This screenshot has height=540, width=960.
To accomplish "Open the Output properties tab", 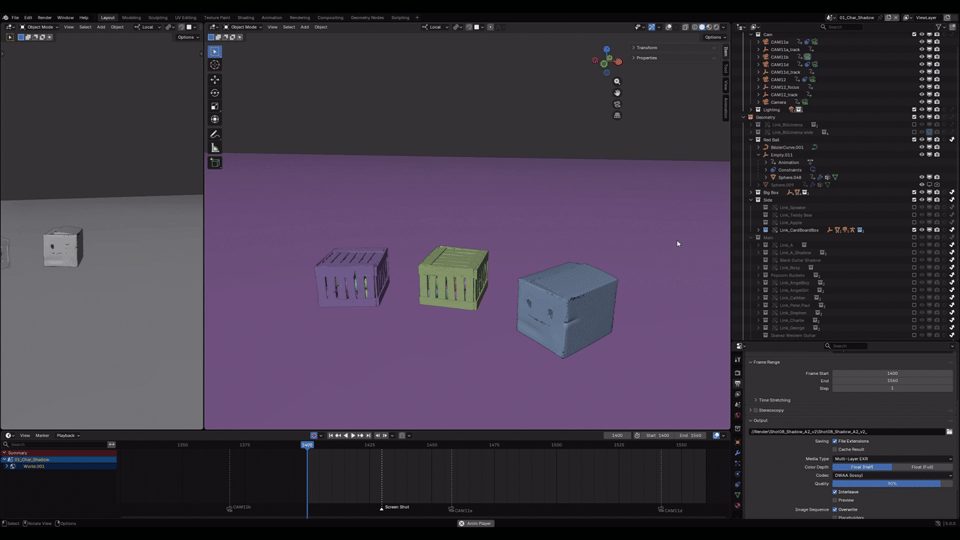I will [738, 383].
